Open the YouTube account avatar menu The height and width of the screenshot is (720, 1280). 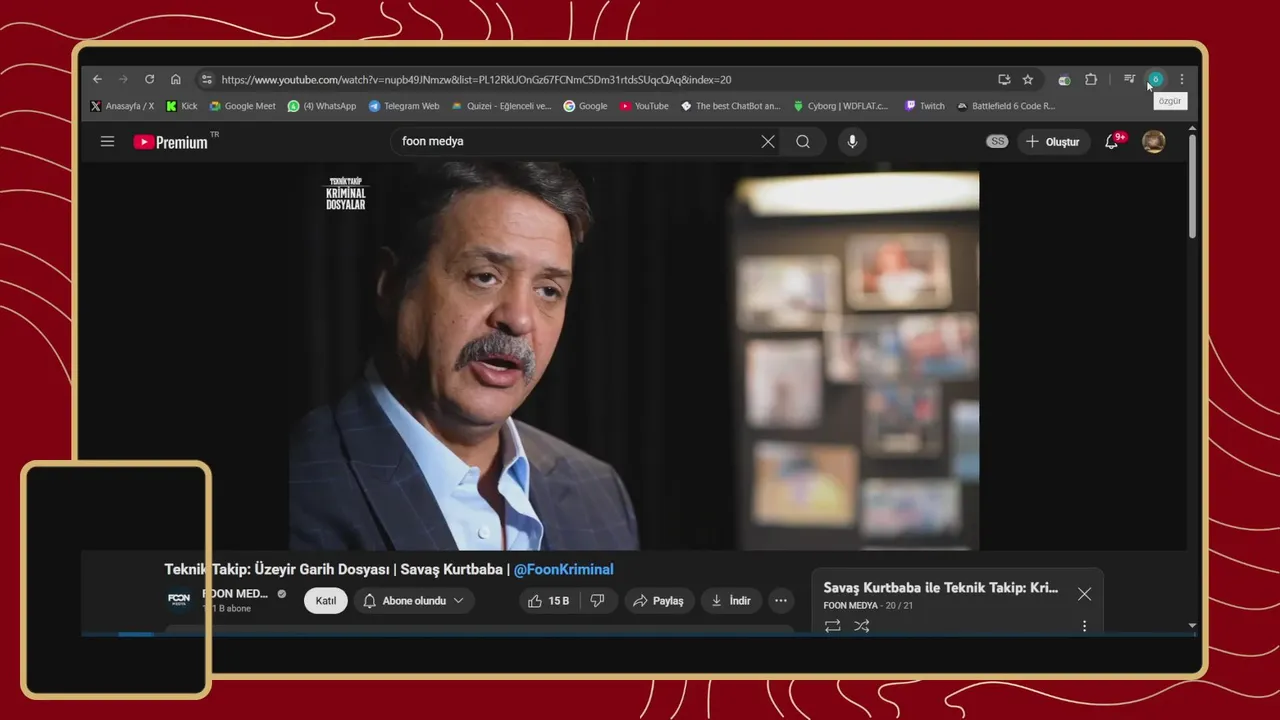coord(1154,142)
